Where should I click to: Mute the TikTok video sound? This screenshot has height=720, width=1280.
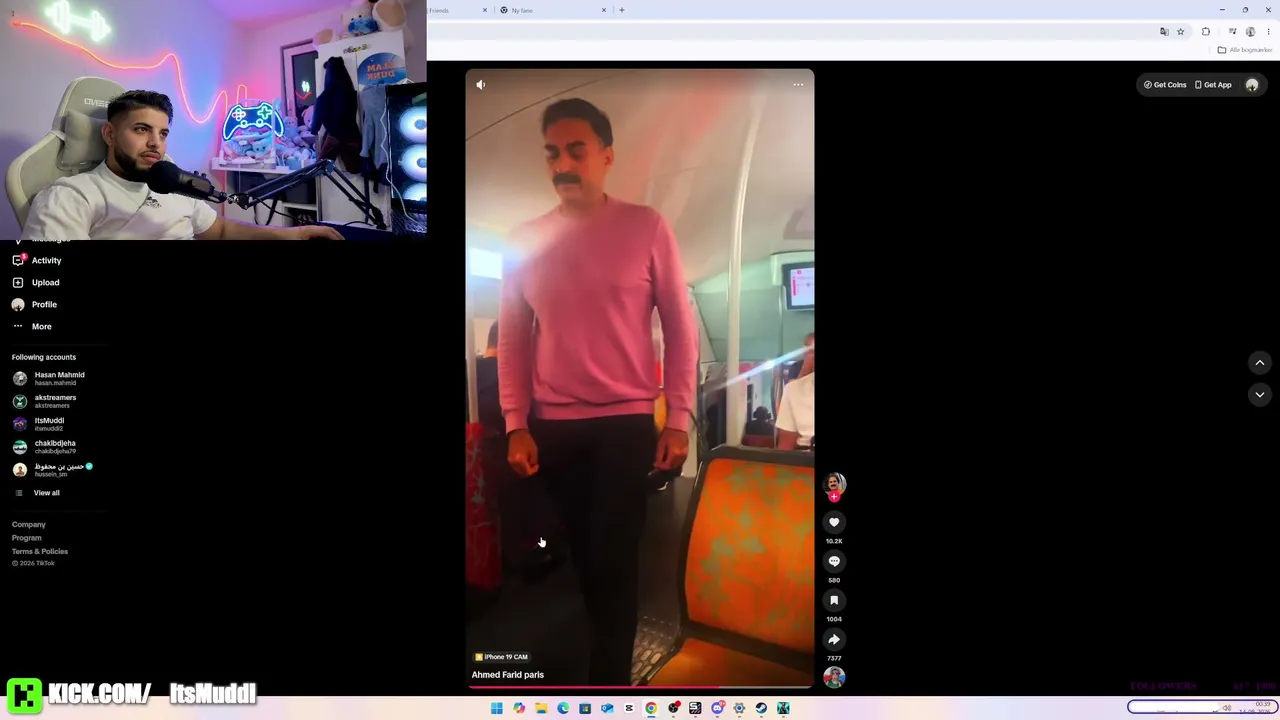[x=481, y=85]
